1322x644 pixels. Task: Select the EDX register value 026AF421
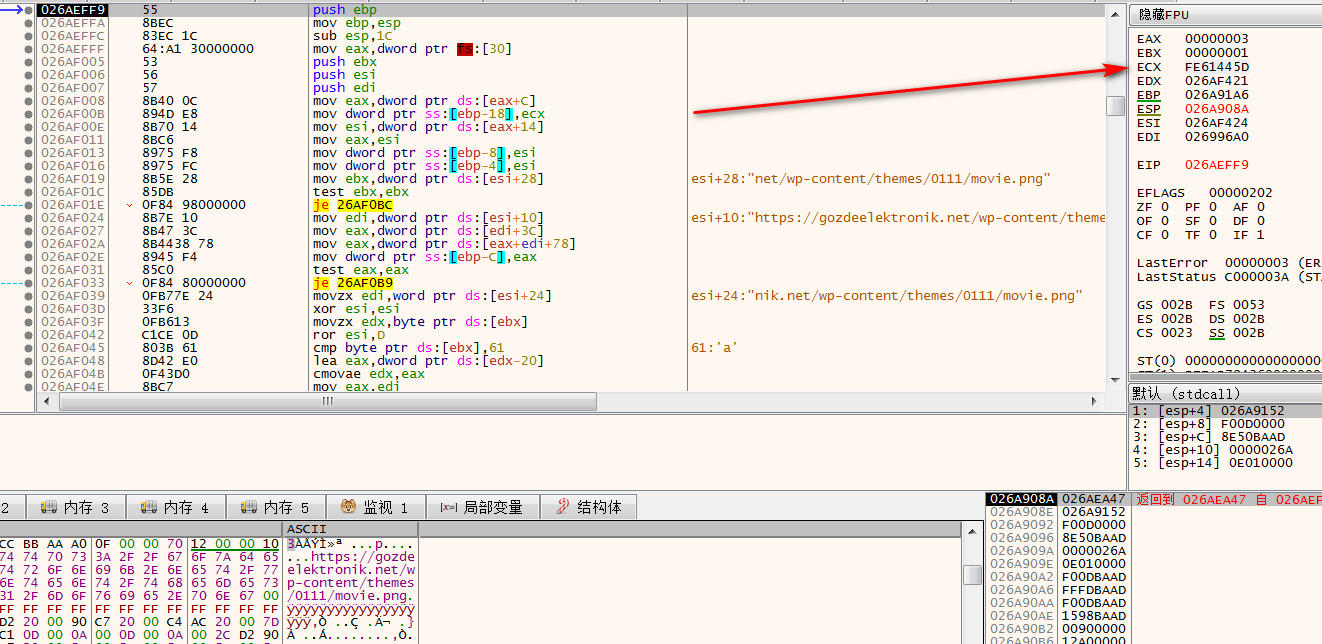pyautogui.click(x=1217, y=81)
